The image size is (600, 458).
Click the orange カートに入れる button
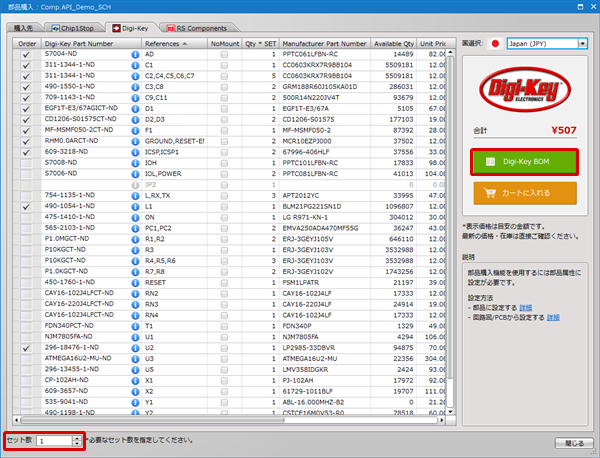click(525, 193)
